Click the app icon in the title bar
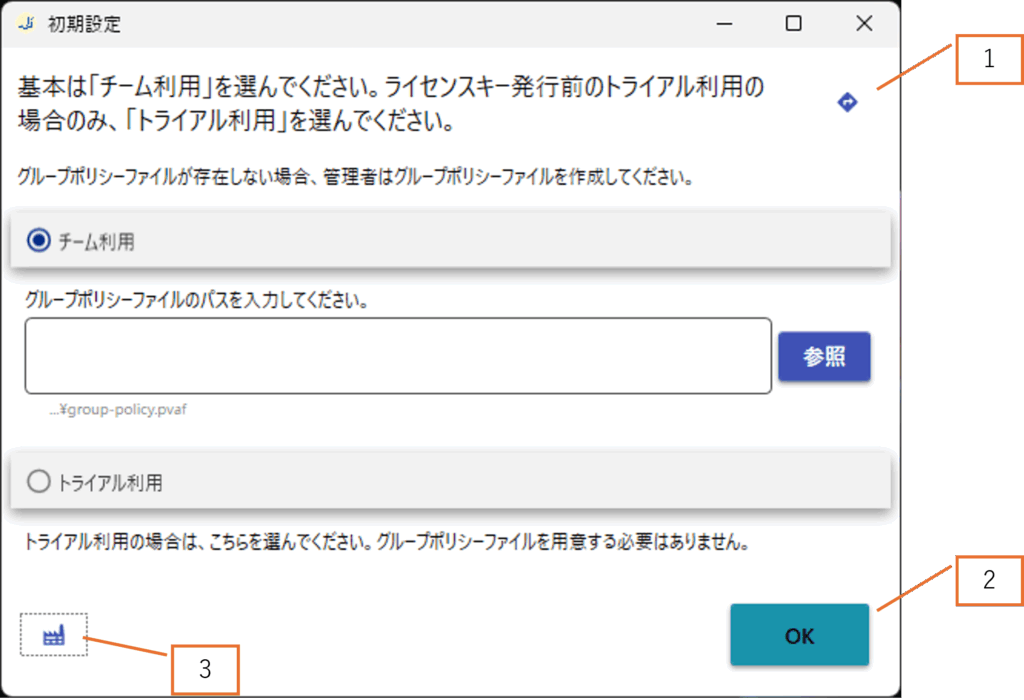The height and width of the screenshot is (700, 1024). click(28, 24)
